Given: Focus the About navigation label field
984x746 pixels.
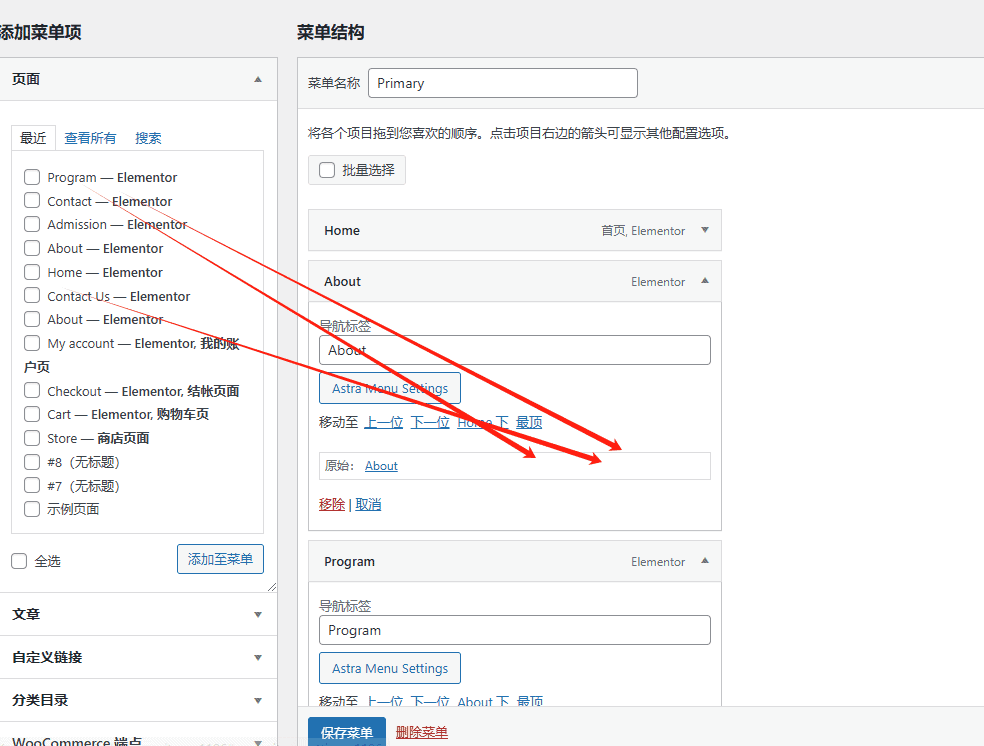Looking at the screenshot, I should pos(515,350).
